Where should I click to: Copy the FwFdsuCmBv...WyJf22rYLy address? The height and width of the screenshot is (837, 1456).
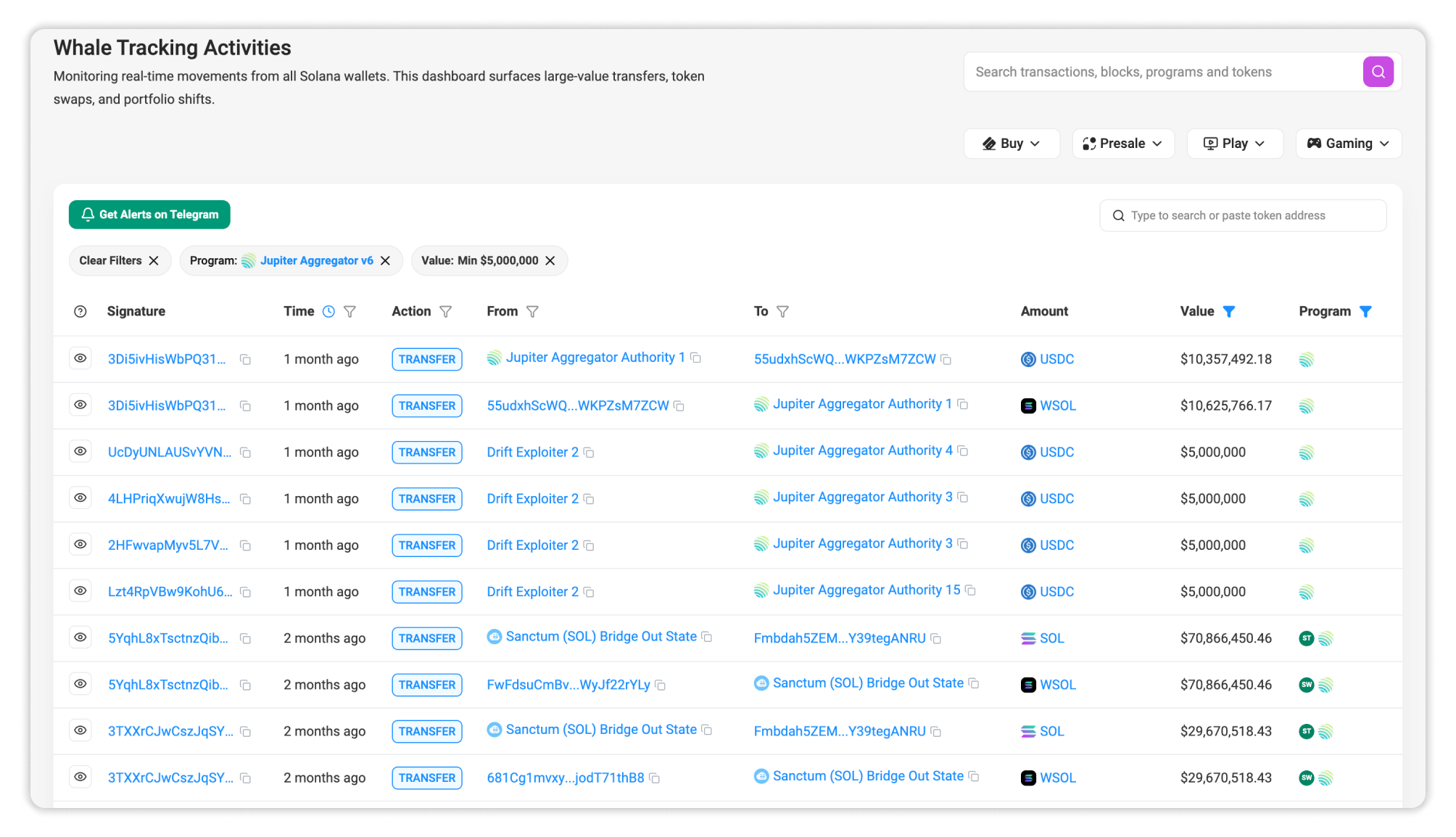click(x=661, y=685)
